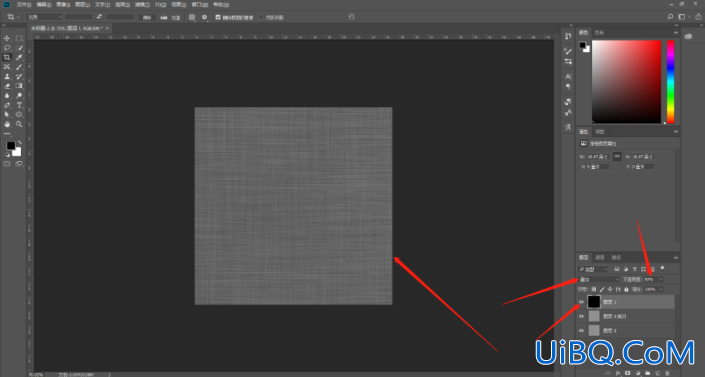Open crop settings gear menu

pos(205,17)
